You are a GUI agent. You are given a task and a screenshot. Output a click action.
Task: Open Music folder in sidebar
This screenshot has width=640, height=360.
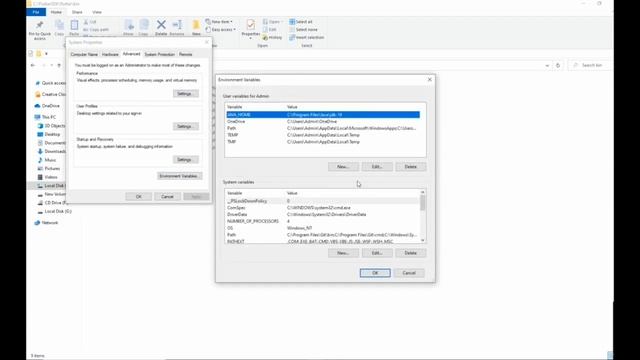click(x=47, y=160)
